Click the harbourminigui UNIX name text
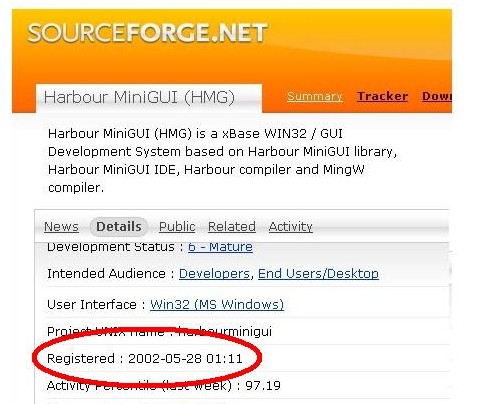 (225, 332)
